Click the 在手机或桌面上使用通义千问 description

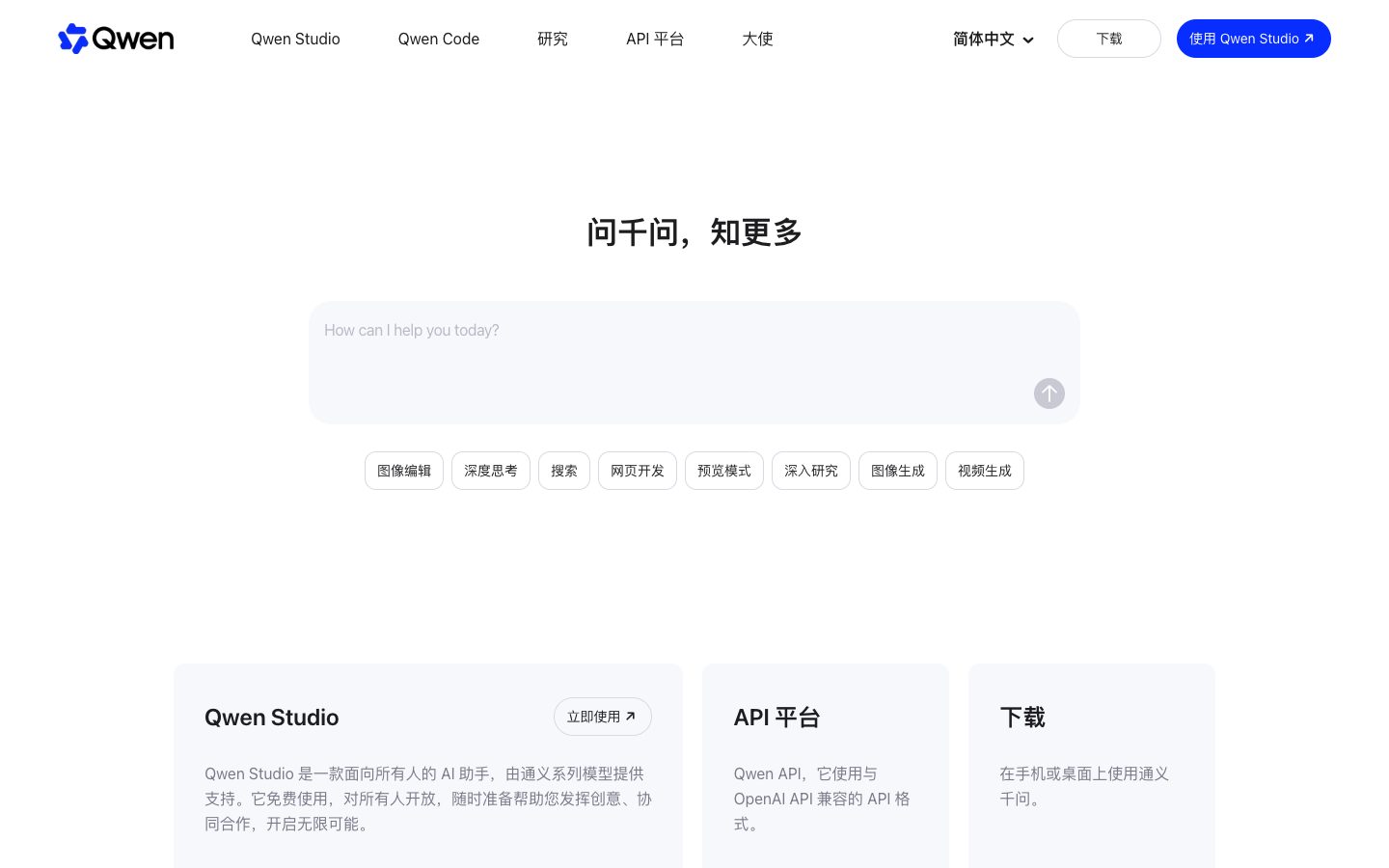[1084, 786]
